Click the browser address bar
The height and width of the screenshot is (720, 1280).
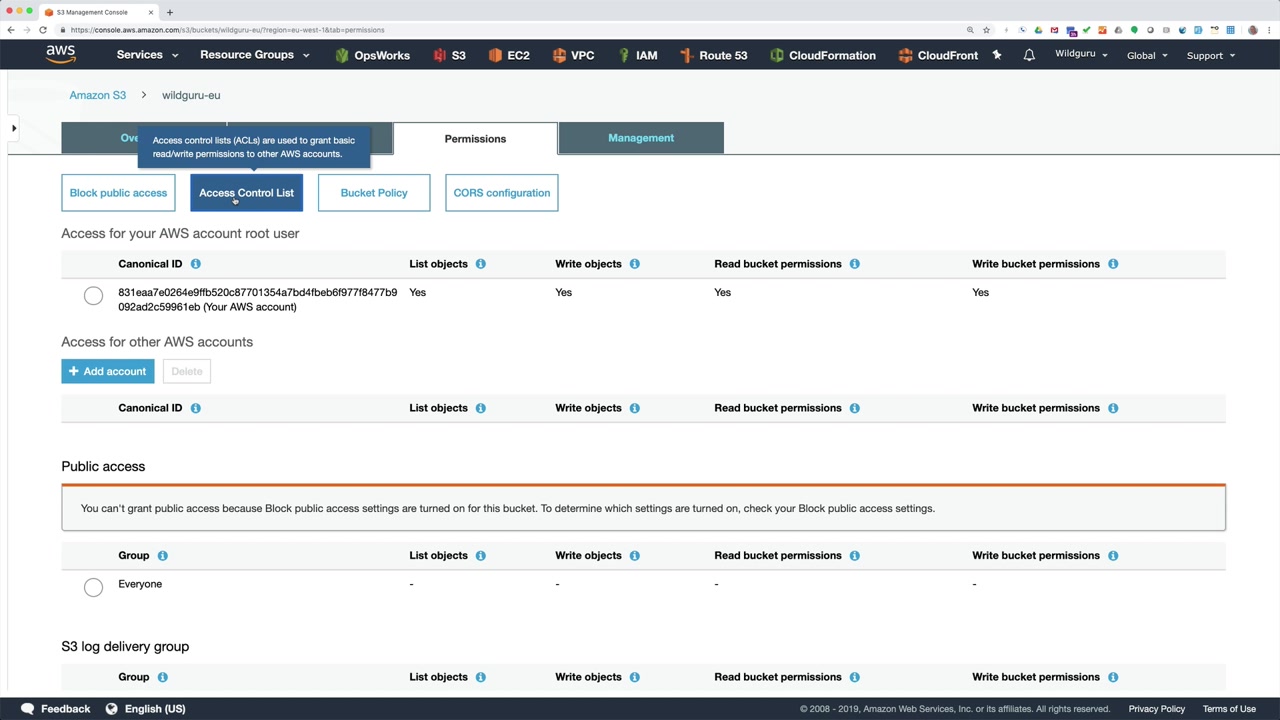(510, 30)
